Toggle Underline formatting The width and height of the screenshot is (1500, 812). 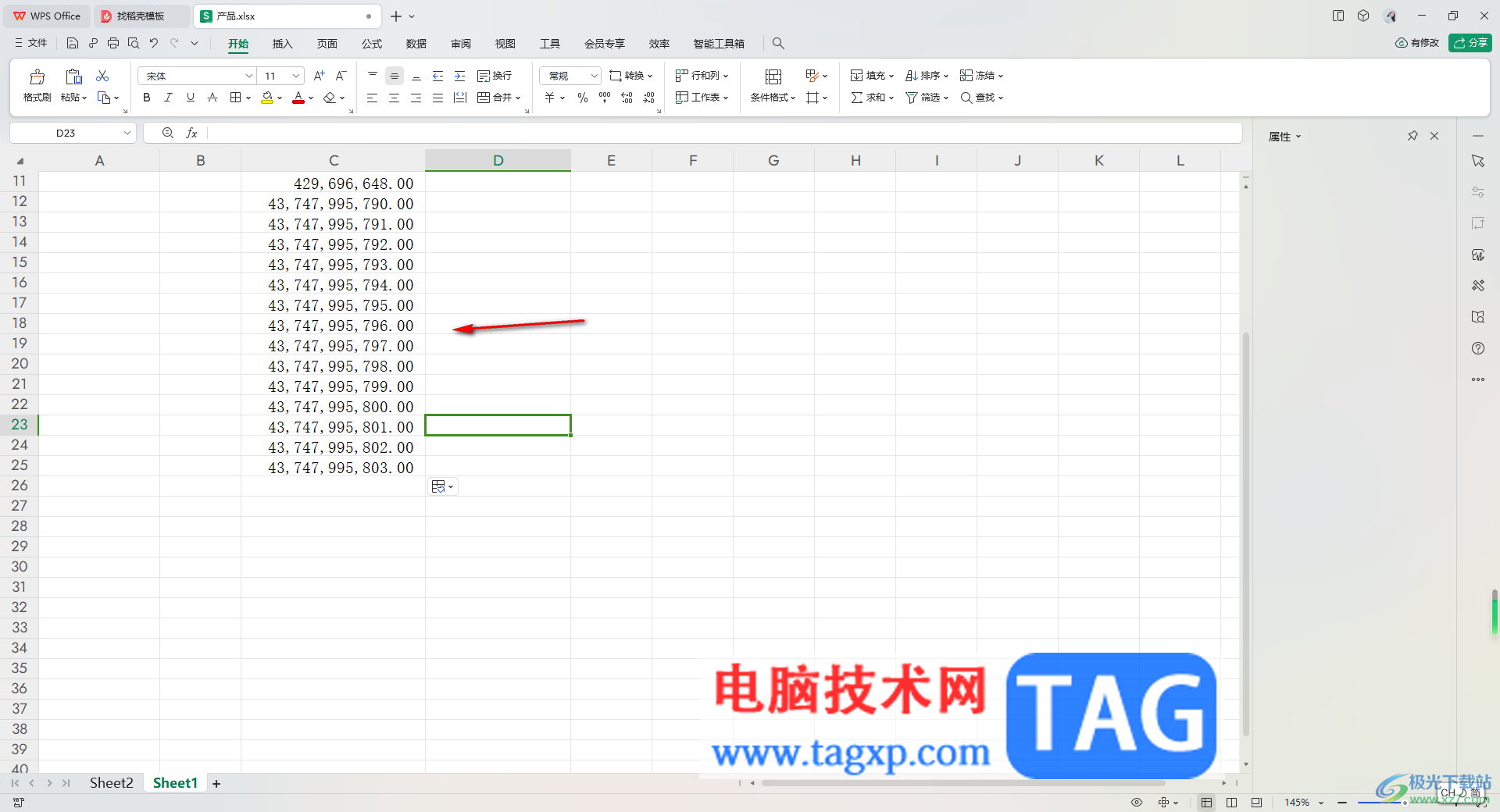tap(190, 98)
